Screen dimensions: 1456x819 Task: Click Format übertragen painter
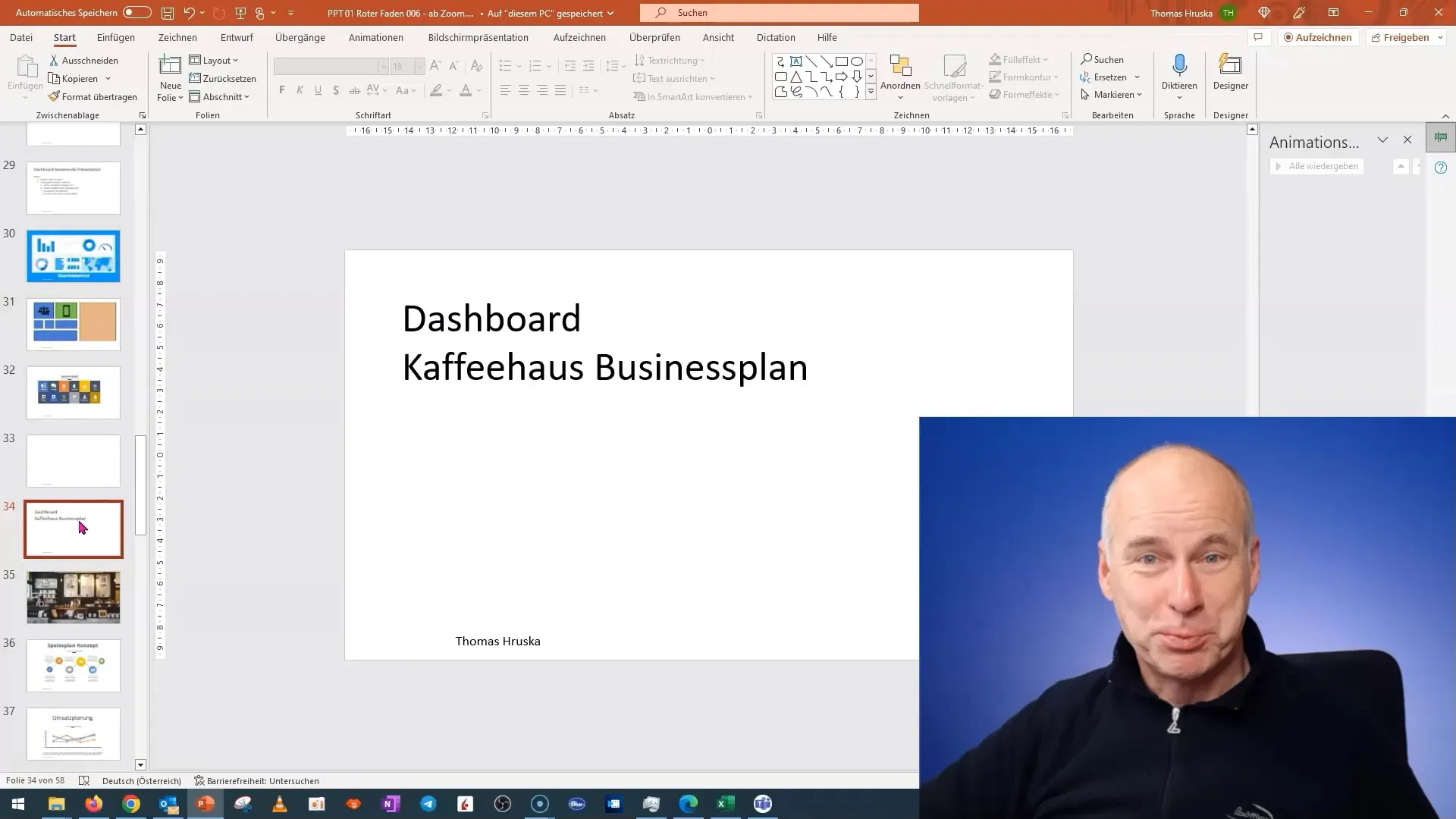point(93,96)
